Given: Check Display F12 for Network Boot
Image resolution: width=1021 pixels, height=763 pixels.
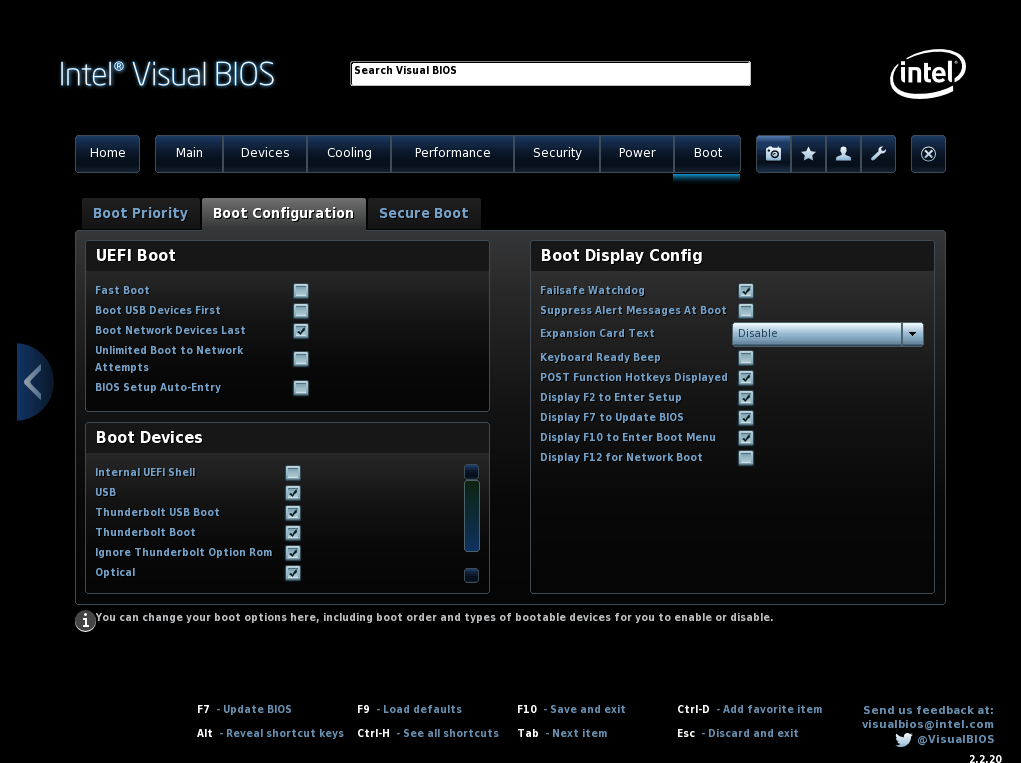Looking at the screenshot, I should (x=746, y=458).
